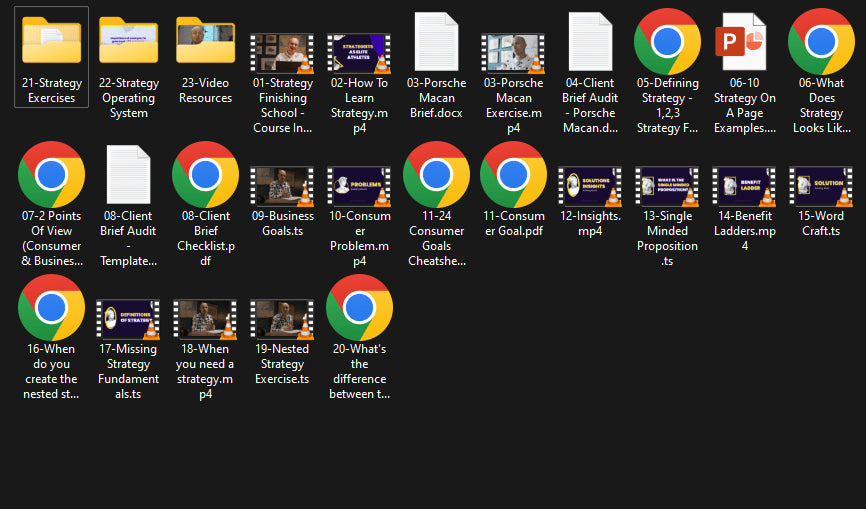Image resolution: width=866 pixels, height=509 pixels.
Task: Click the "03-Porsche Macan Brief.docx" name text
Action: (436, 98)
